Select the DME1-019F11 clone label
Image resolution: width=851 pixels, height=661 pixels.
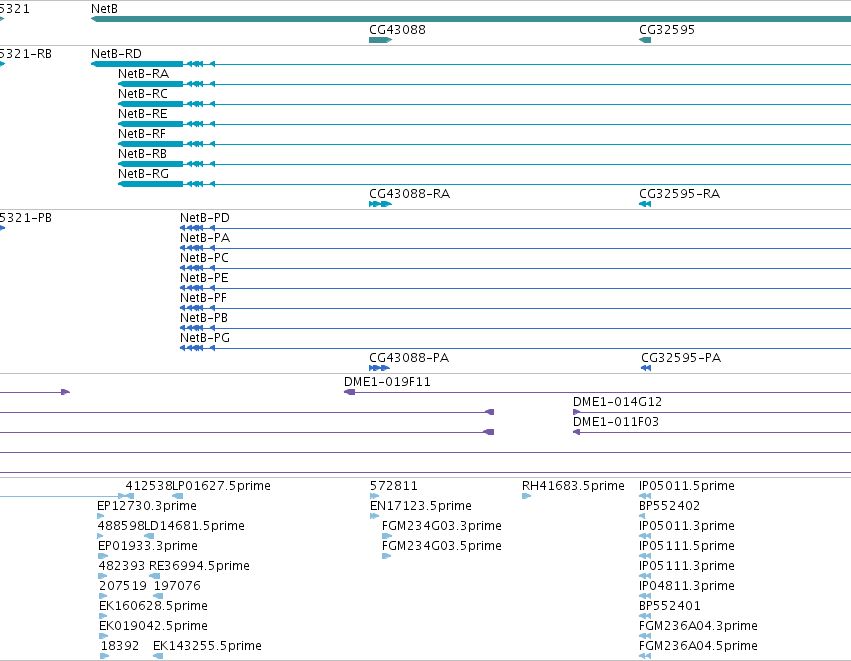pos(388,382)
